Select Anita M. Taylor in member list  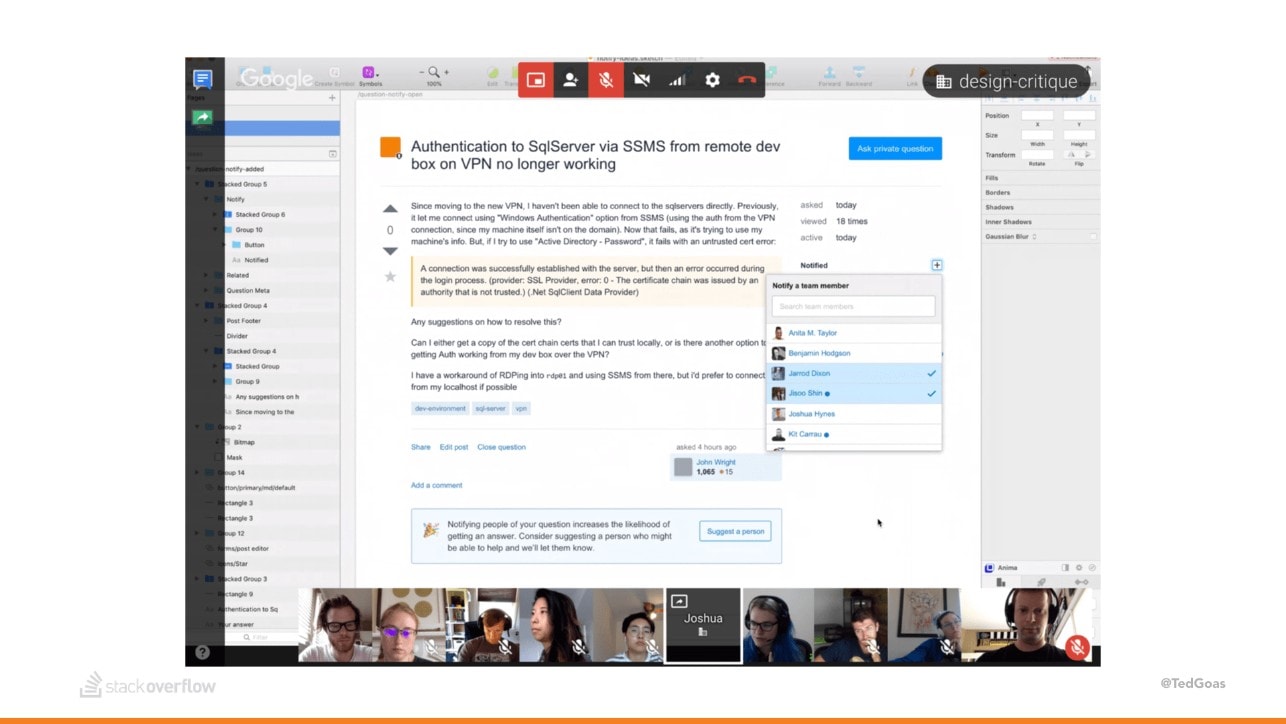pos(854,333)
